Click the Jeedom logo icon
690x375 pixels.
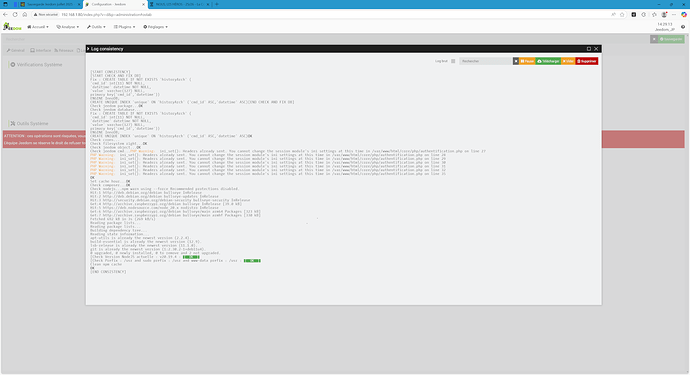(x=12, y=27)
